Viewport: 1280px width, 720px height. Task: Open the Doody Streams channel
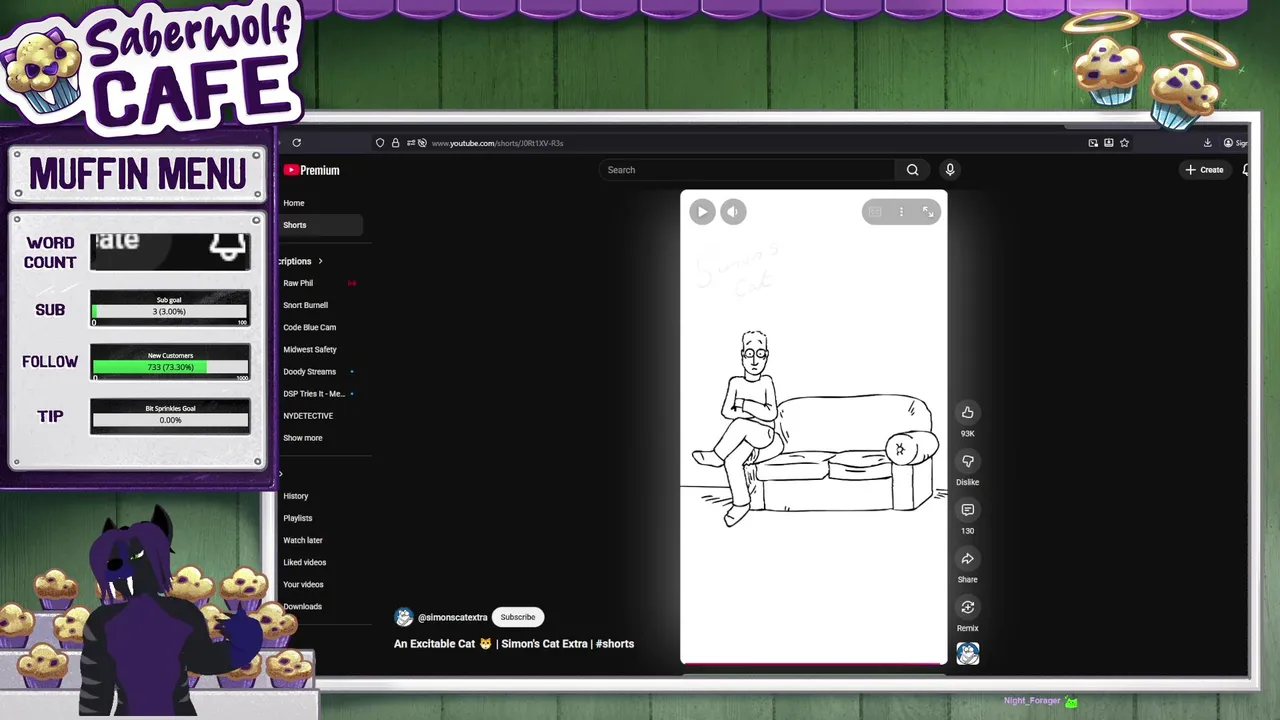point(309,371)
